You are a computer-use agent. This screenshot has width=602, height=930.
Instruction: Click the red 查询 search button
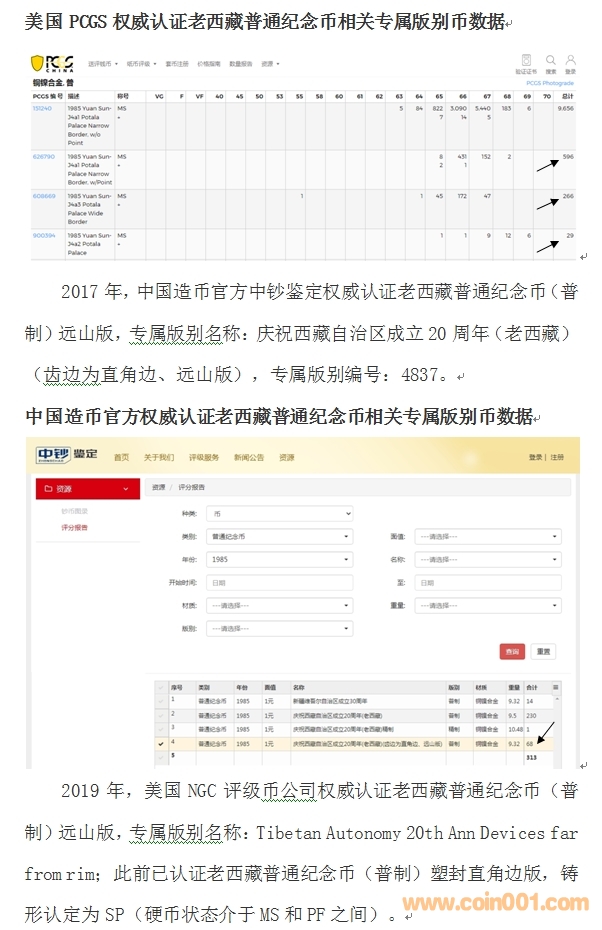pyautogui.click(x=512, y=651)
